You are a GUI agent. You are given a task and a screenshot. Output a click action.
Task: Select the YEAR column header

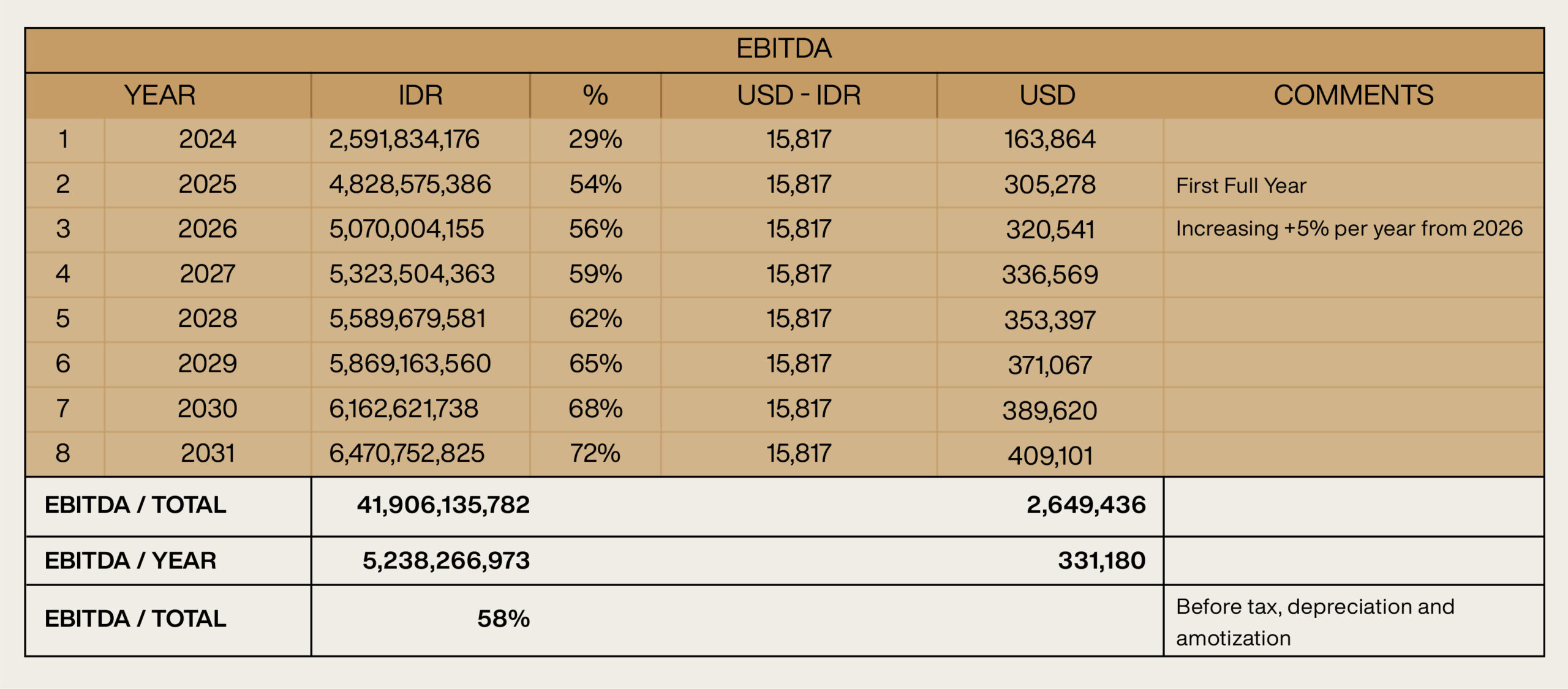[x=160, y=96]
